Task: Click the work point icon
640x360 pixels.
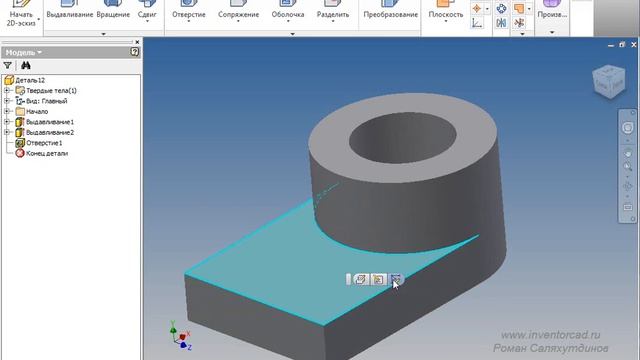Action: tap(477, 8)
